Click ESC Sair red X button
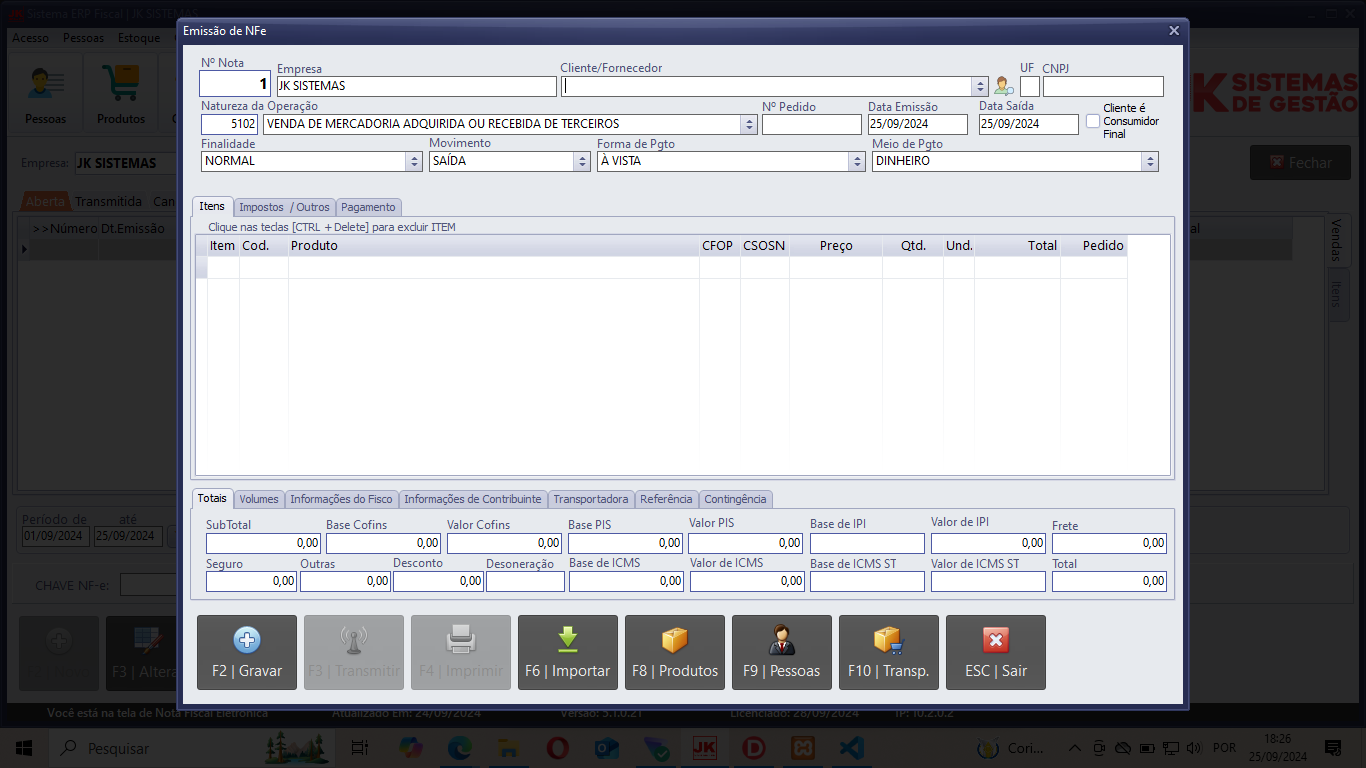The image size is (1366, 768). pyautogui.click(x=996, y=652)
